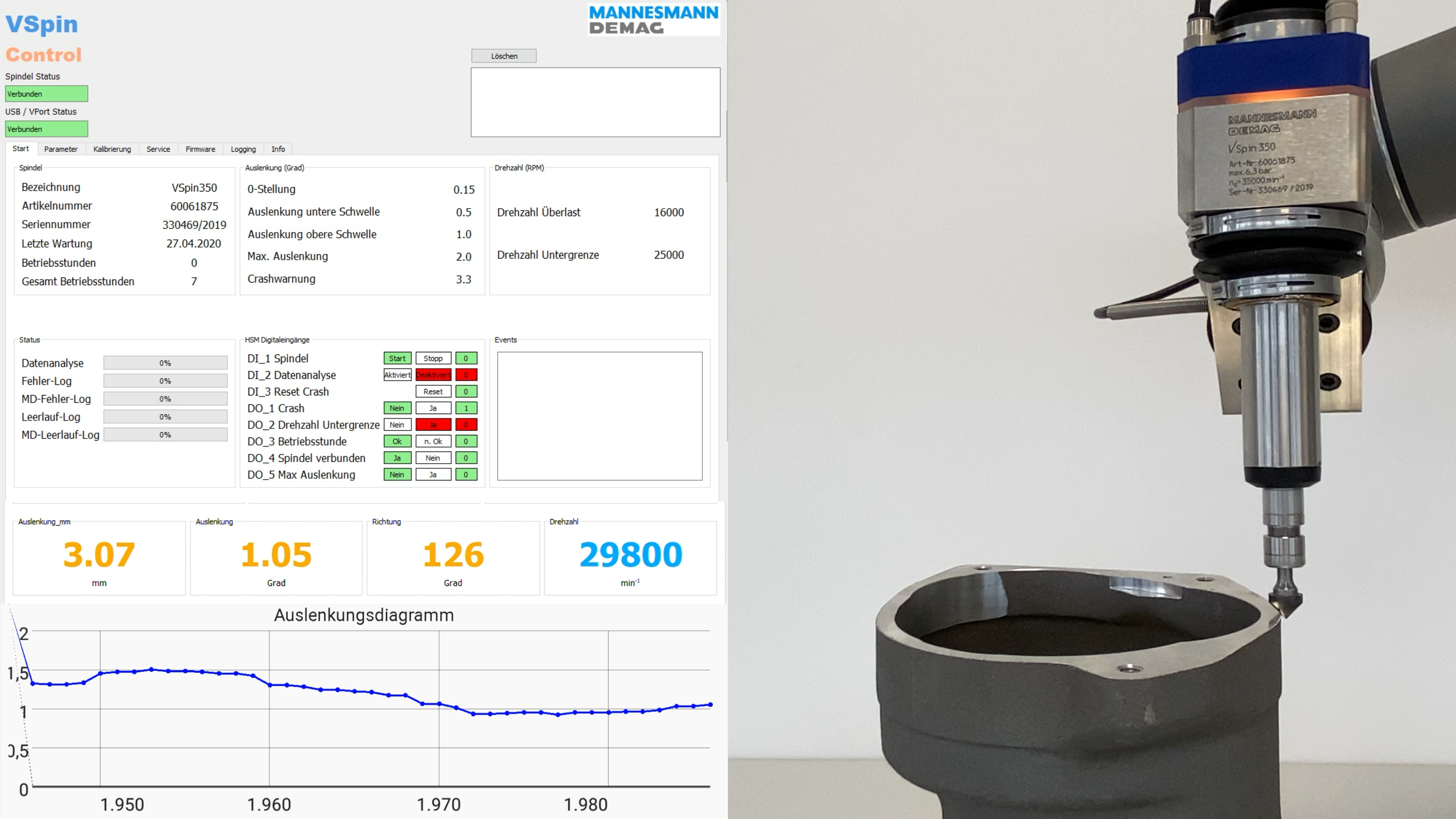The width and height of the screenshot is (1456, 819).
Task: Select the Logging tab
Action: pos(243,149)
